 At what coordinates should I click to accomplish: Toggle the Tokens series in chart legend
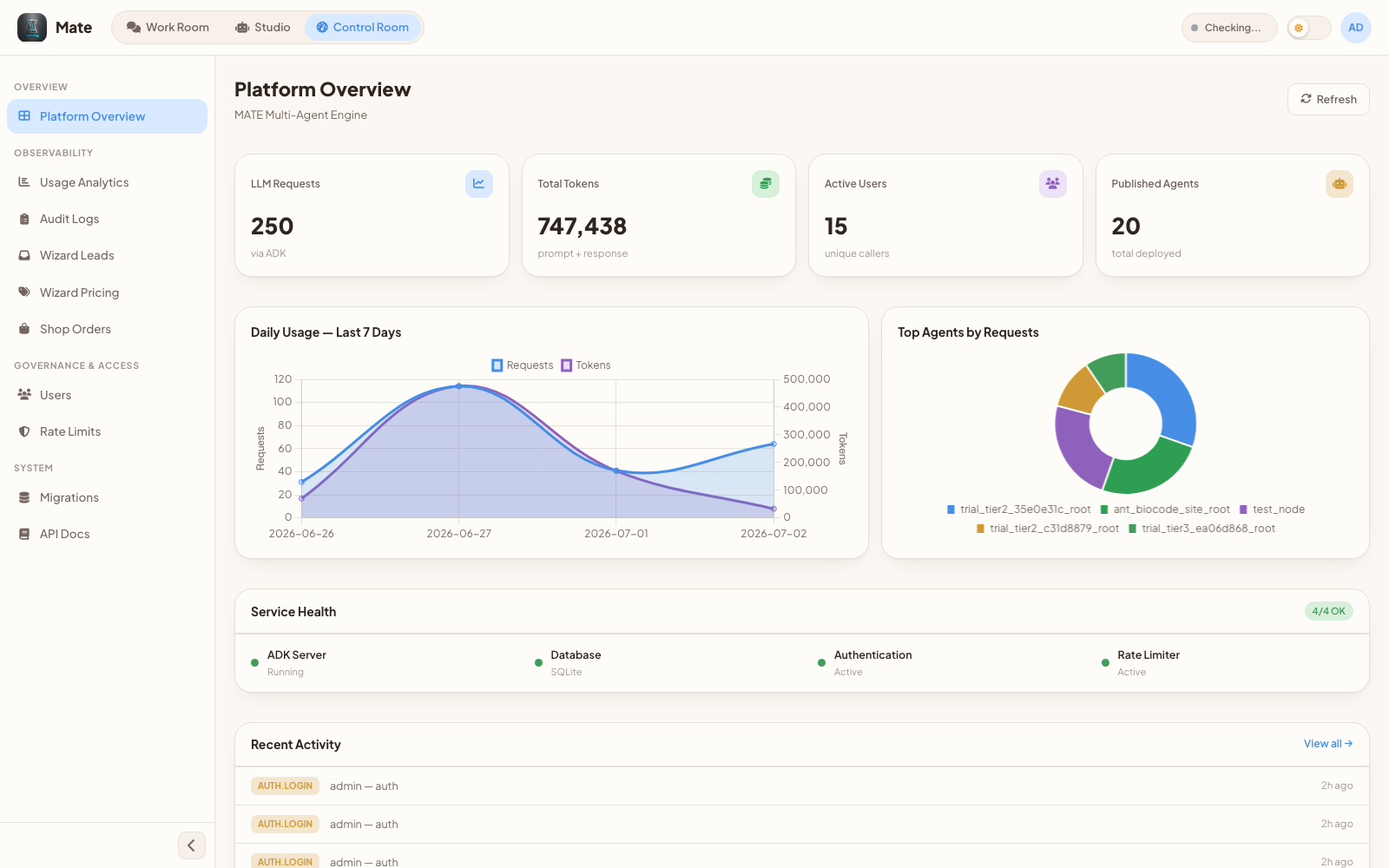coord(586,365)
